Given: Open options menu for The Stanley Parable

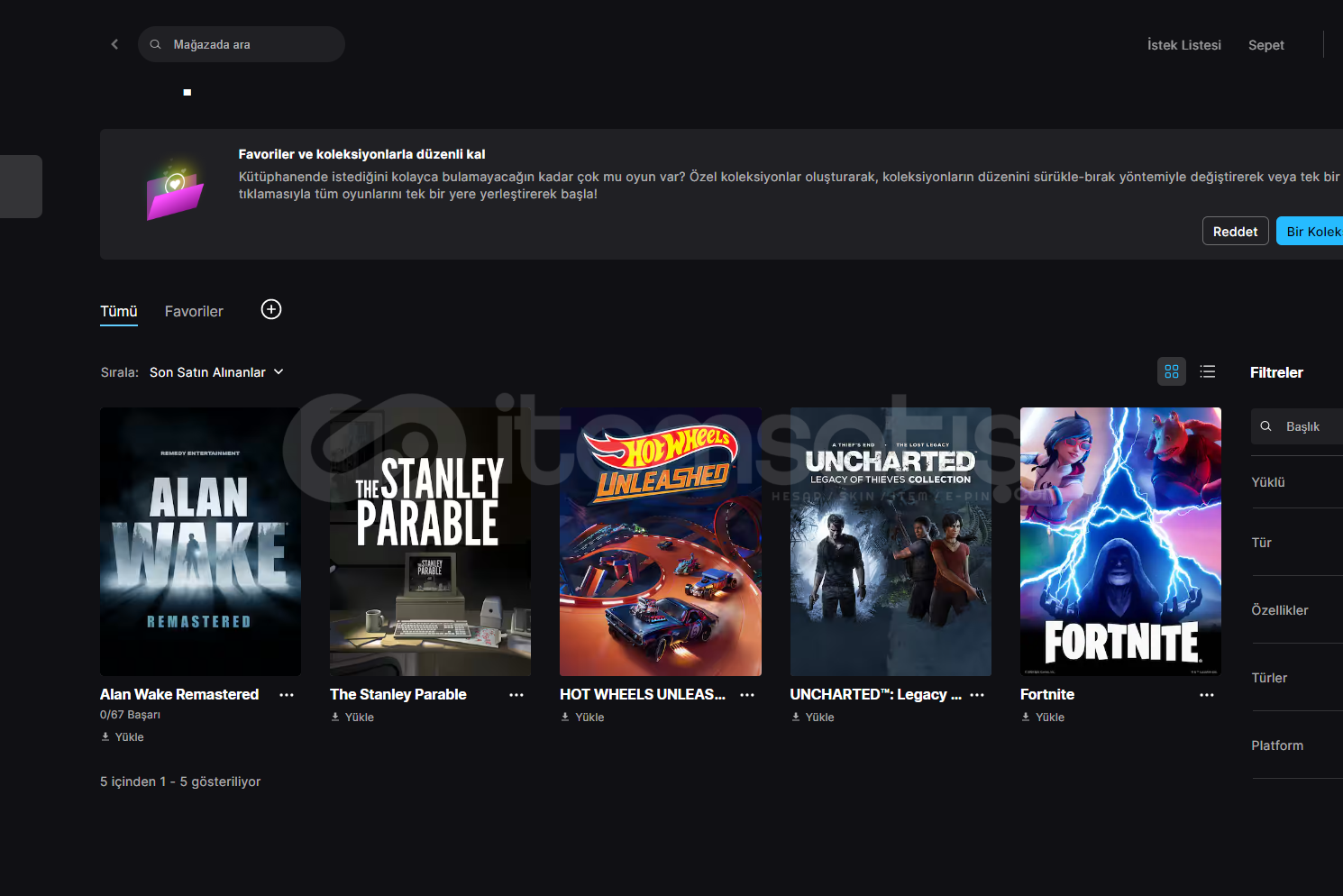Looking at the screenshot, I should 516,695.
